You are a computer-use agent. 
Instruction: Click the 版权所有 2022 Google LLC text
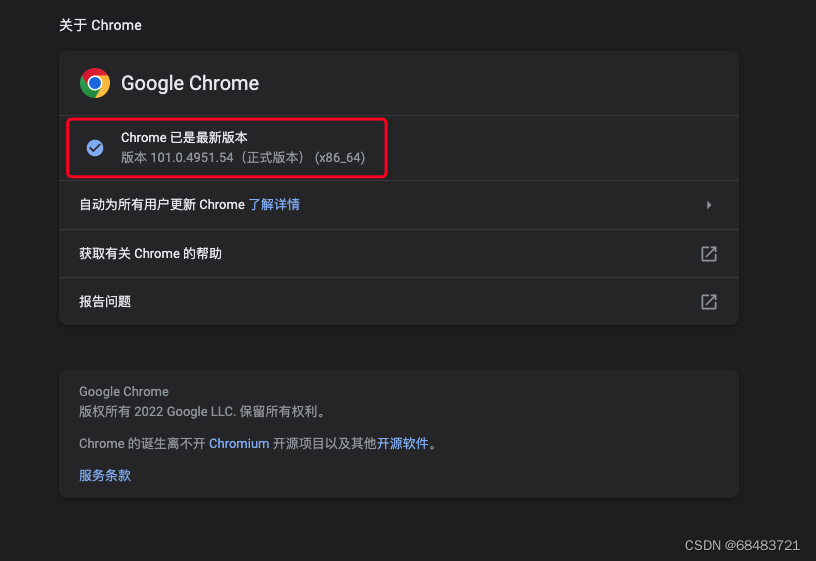(157, 412)
